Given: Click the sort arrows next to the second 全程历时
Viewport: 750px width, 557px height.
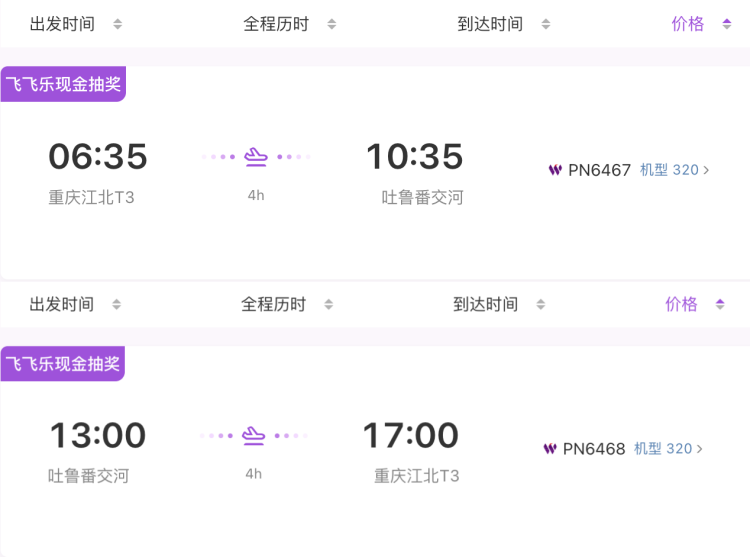Looking at the screenshot, I should pyautogui.click(x=329, y=304).
